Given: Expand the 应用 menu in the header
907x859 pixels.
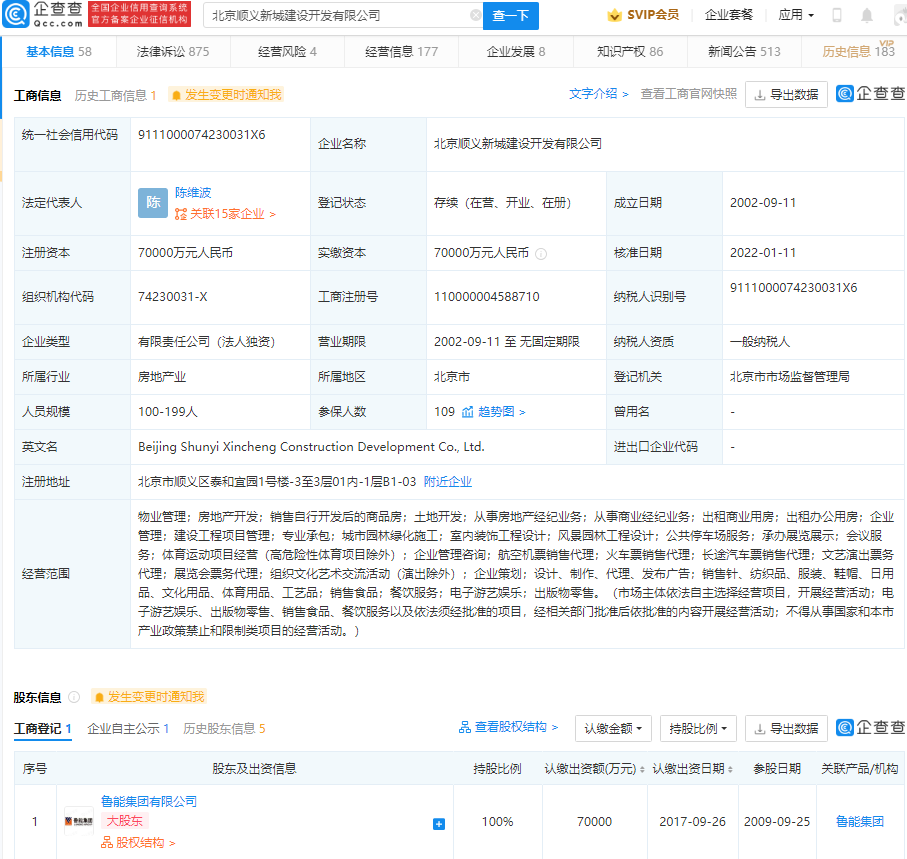Looking at the screenshot, I should [795, 15].
